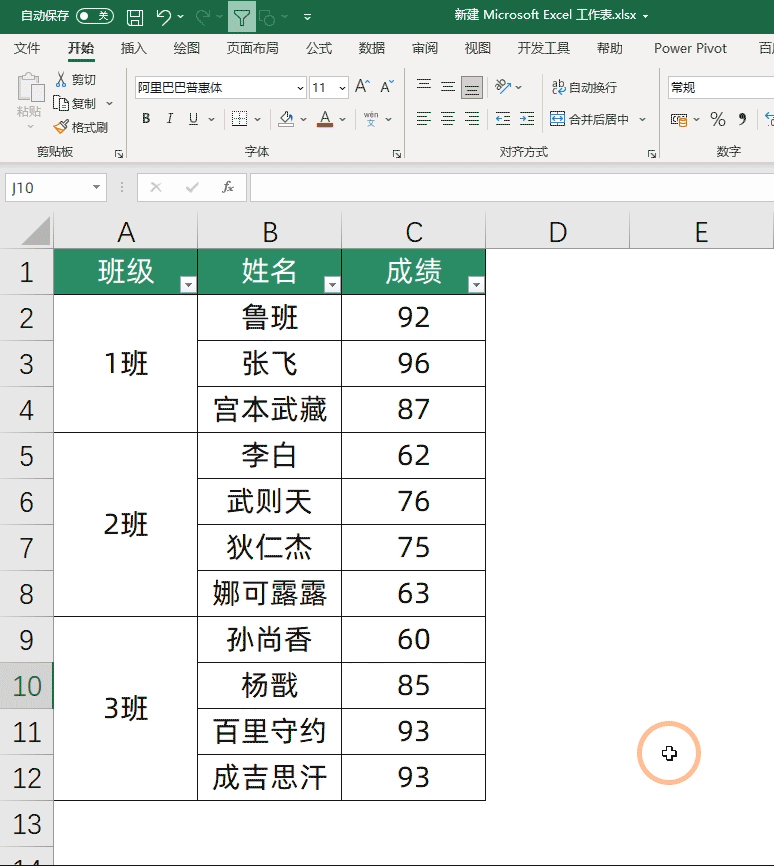Image resolution: width=774 pixels, height=866 pixels.
Task: Click the Filter funnel icon in quick access toolbar
Action: [x=241, y=17]
